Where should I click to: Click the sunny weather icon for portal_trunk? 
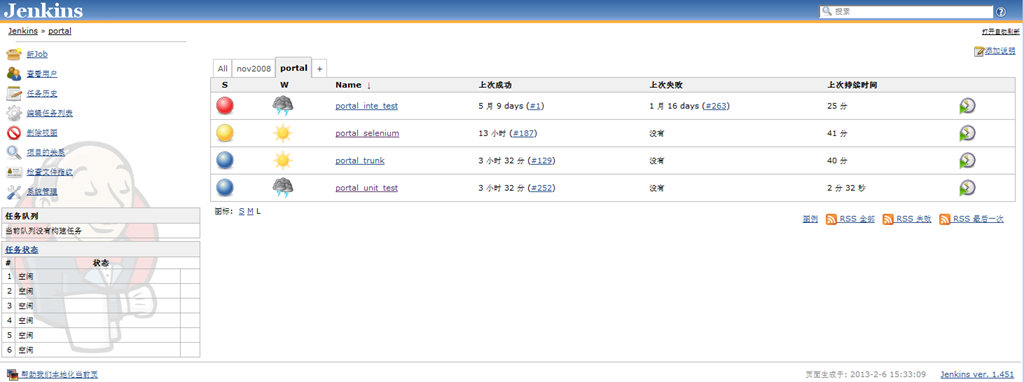point(283,161)
